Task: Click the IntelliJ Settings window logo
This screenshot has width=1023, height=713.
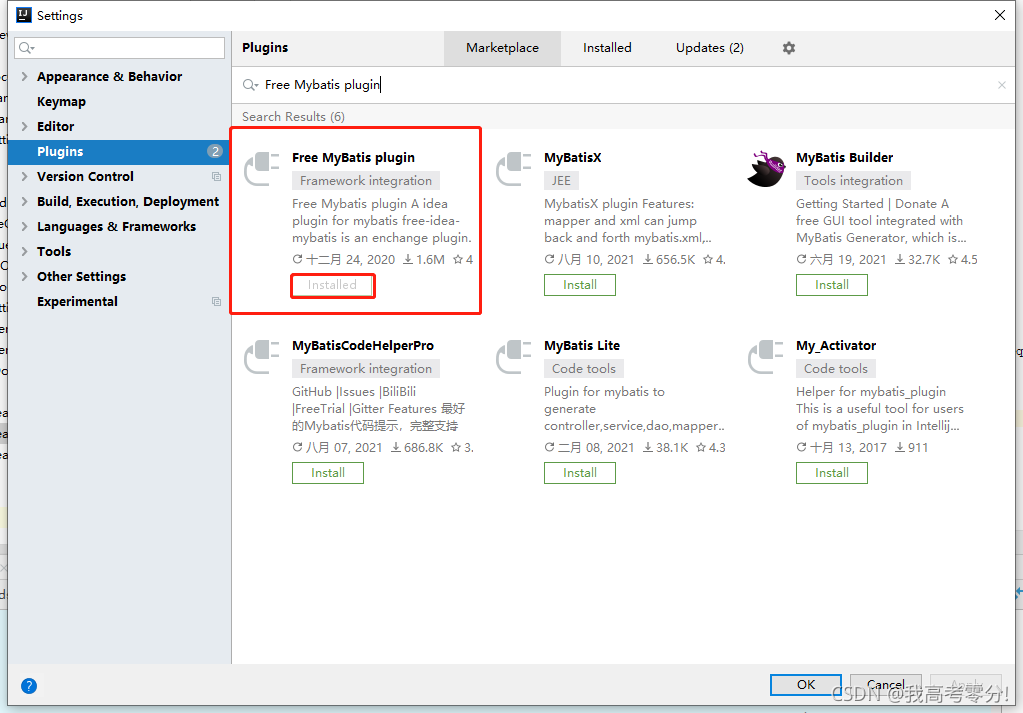Action: point(23,15)
